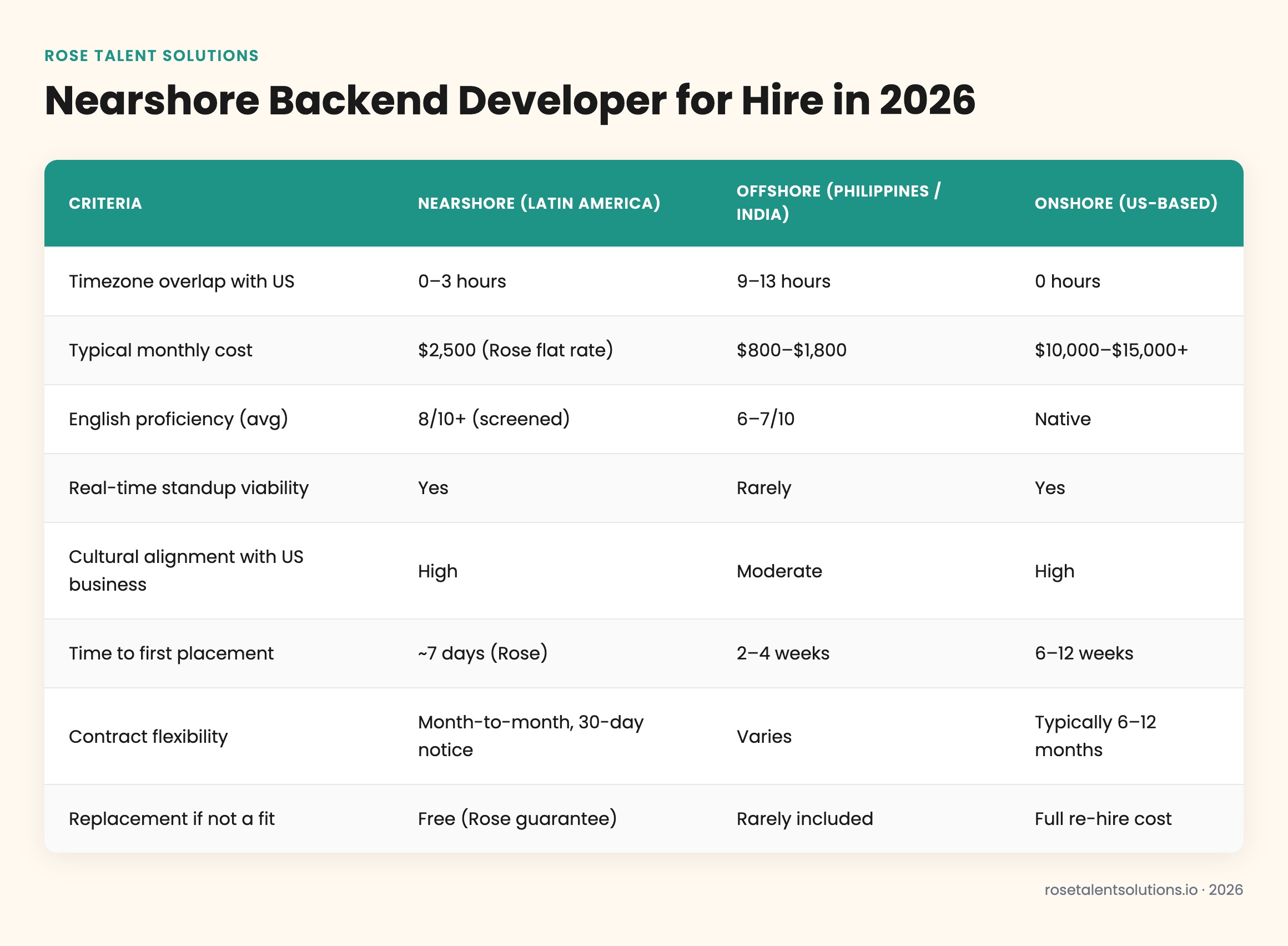Image resolution: width=1288 pixels, height=946 pixels.
Task: Select the 'Free (Rose guarantee)' cell
Action: pos(517,818)
